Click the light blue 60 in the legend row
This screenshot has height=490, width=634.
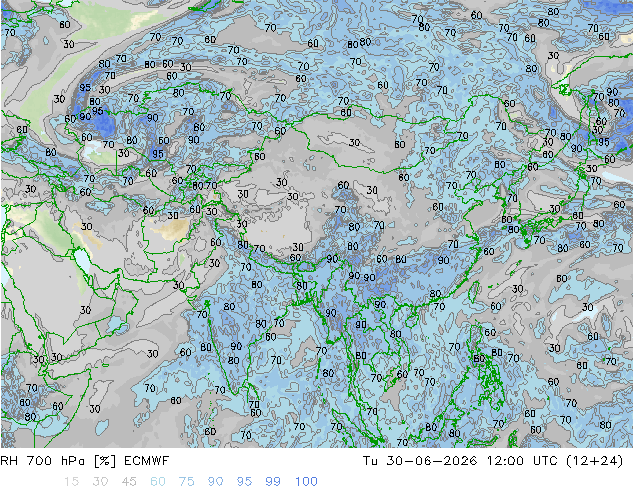(x=158, y=482)
